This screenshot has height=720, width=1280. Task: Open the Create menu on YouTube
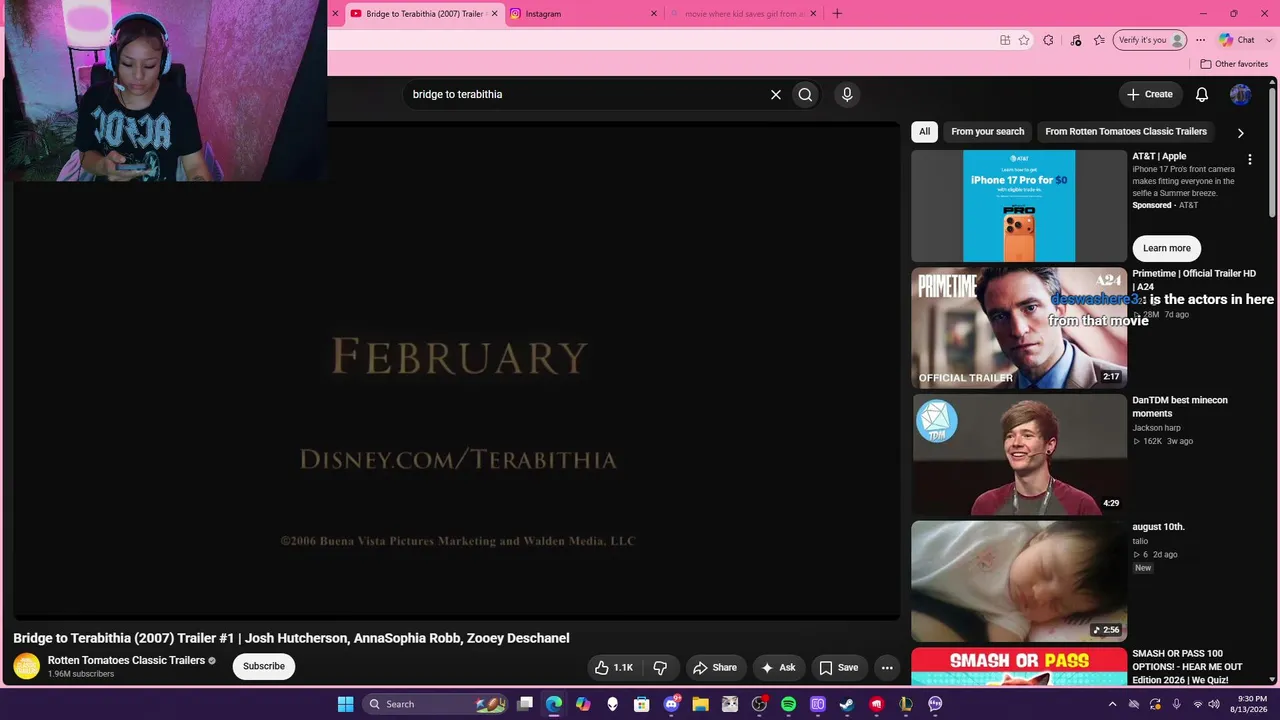(1150, 94)
